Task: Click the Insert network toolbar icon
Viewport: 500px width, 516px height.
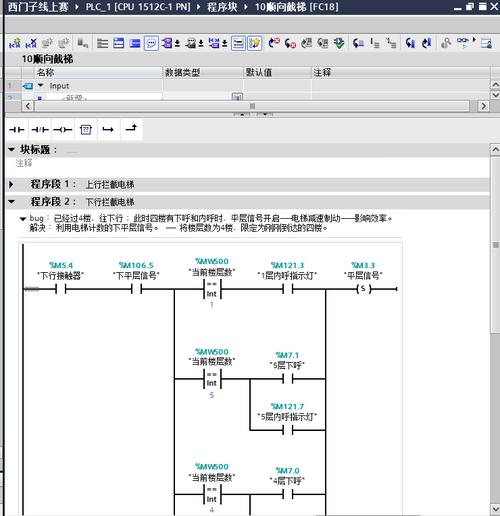Action: [15, 43]
